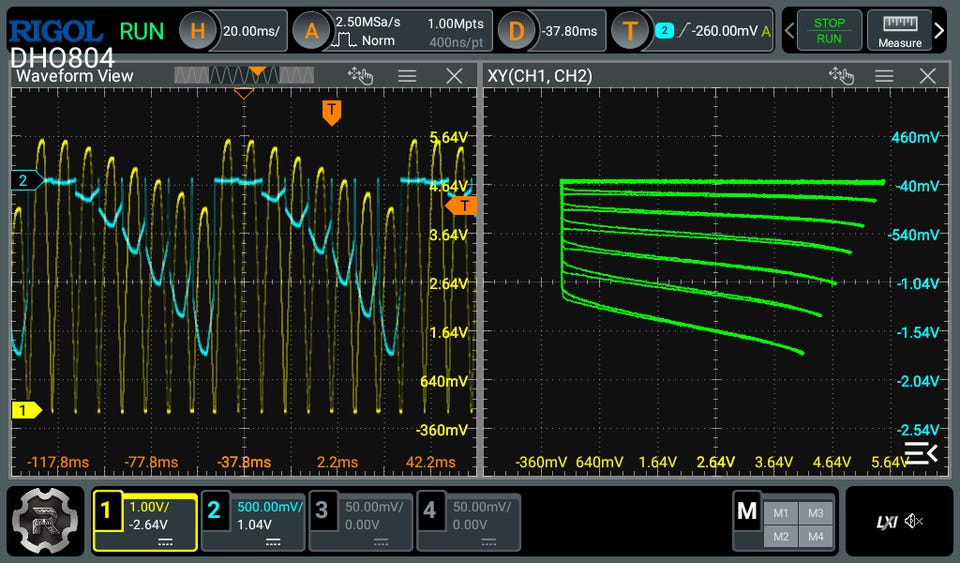Click the channel 1 offset -2.64V
The height and width of the screenshot is (563, 960).
[x=148, y=524]
